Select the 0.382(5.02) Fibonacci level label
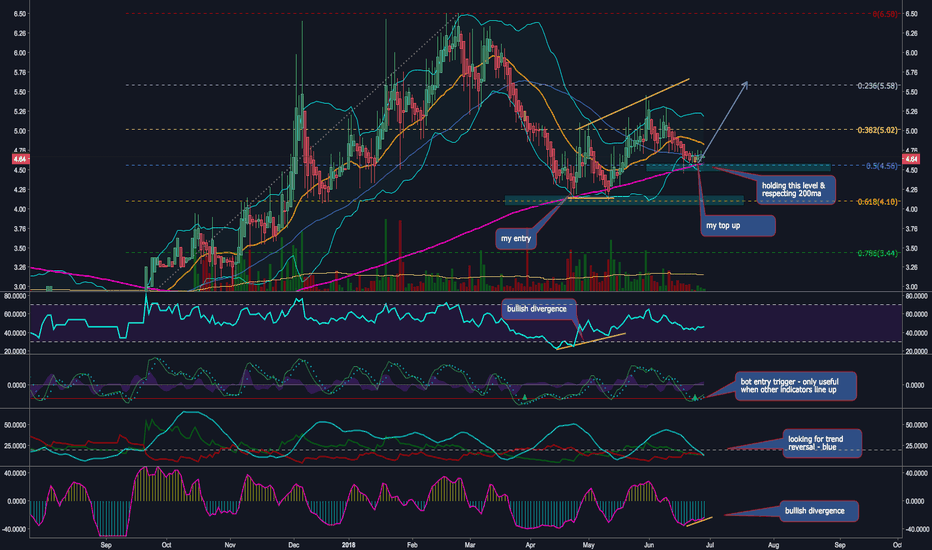This screenshot has height=550, width=932. click(x=877, y=130)
